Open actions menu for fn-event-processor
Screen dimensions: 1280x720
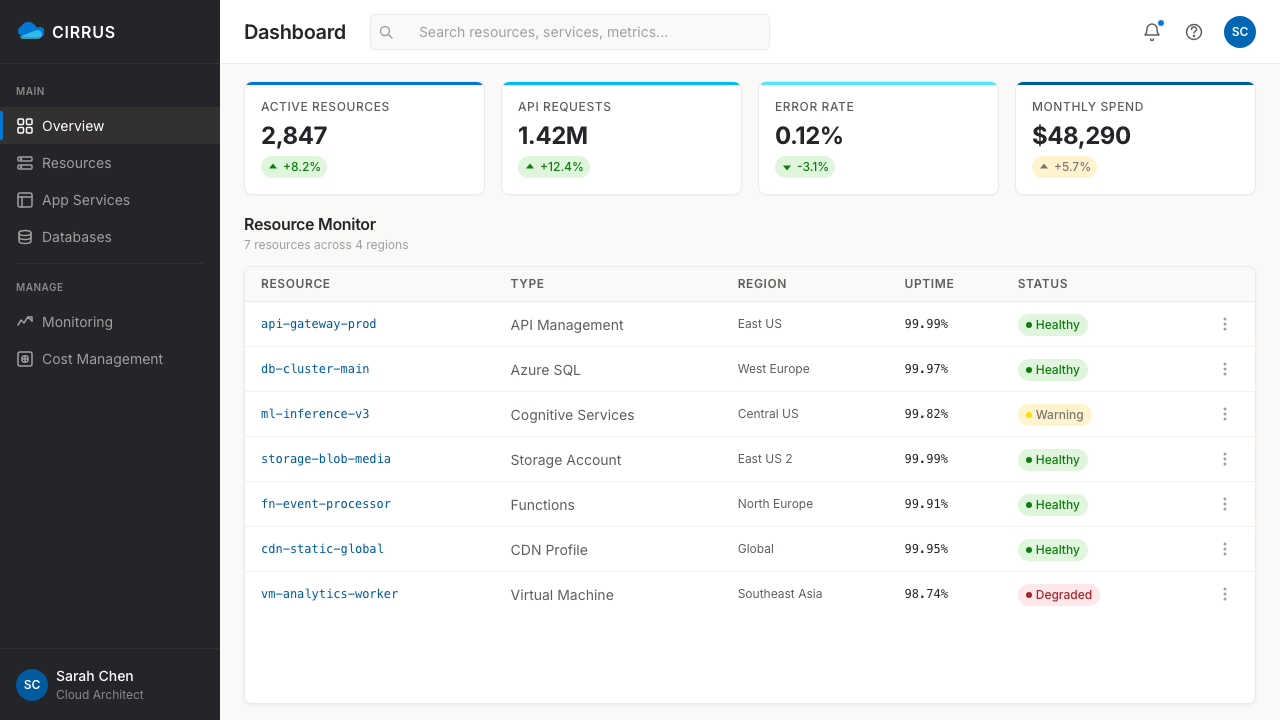[x=1225, y=504]
